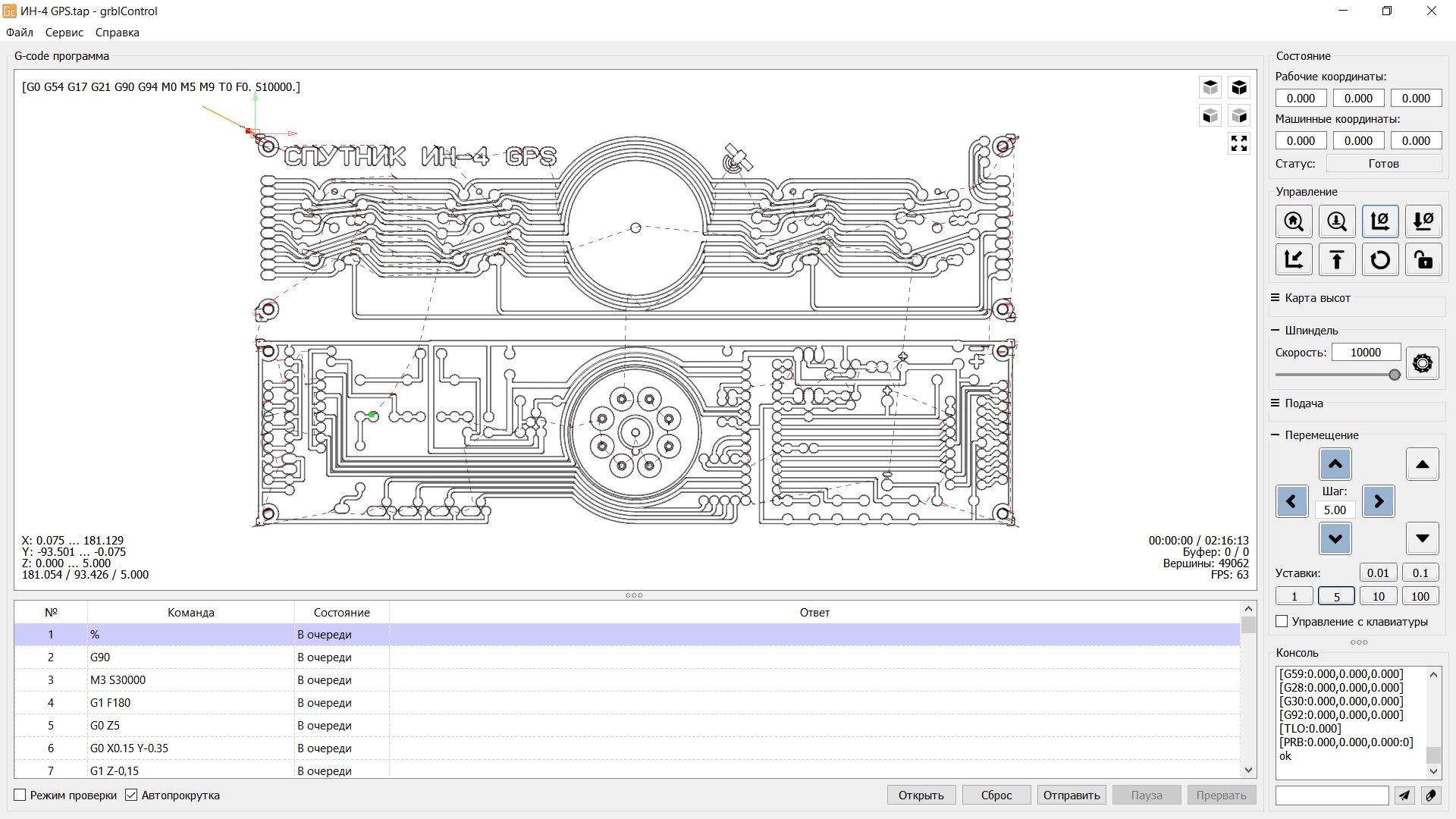The width and height of the screenshot is (1456, 819).
Task: Zero the XY work coordinates
Action: click(x=1380, y=221)
